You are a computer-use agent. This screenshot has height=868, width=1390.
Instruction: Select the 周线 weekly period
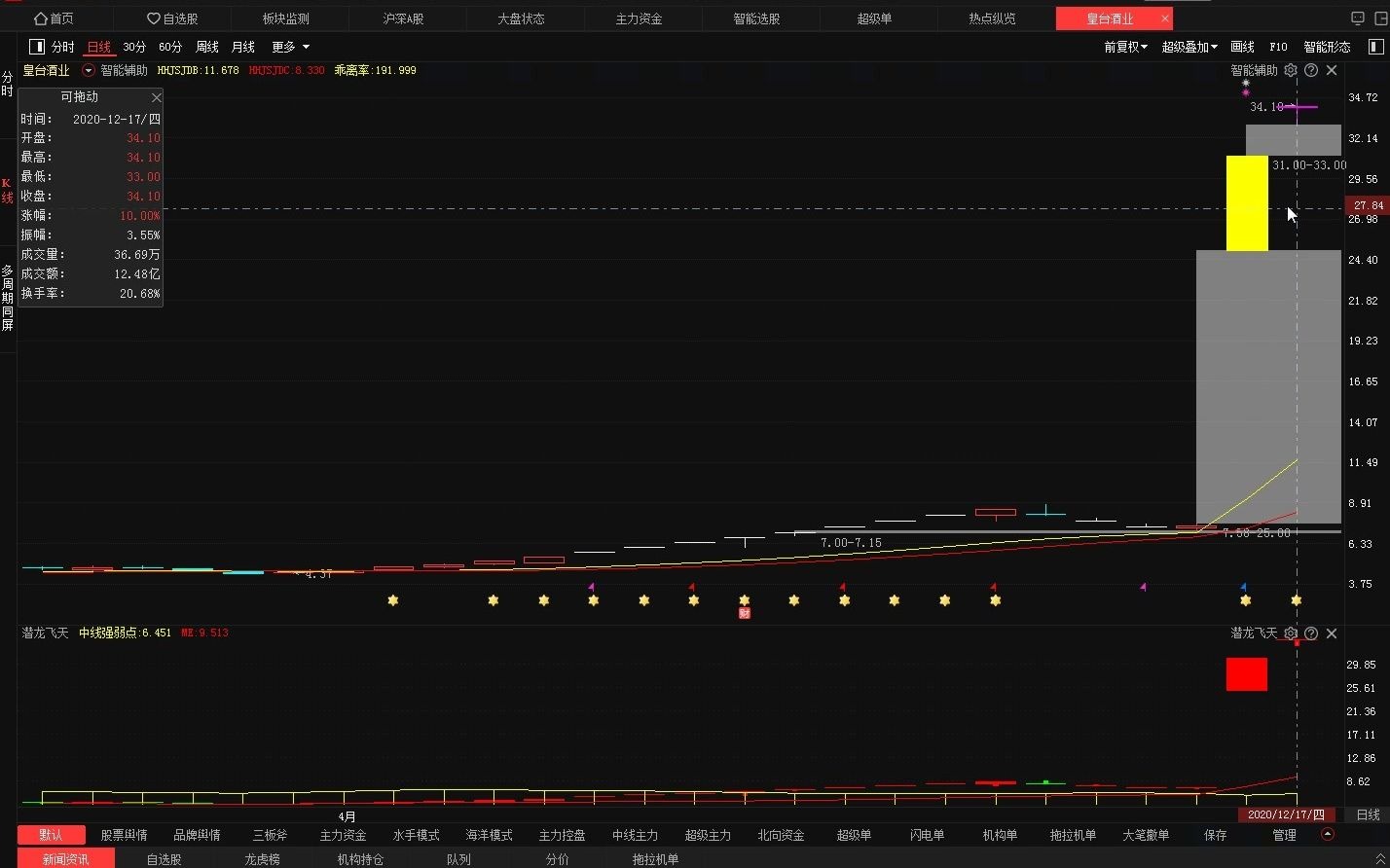tap(207, 47)
